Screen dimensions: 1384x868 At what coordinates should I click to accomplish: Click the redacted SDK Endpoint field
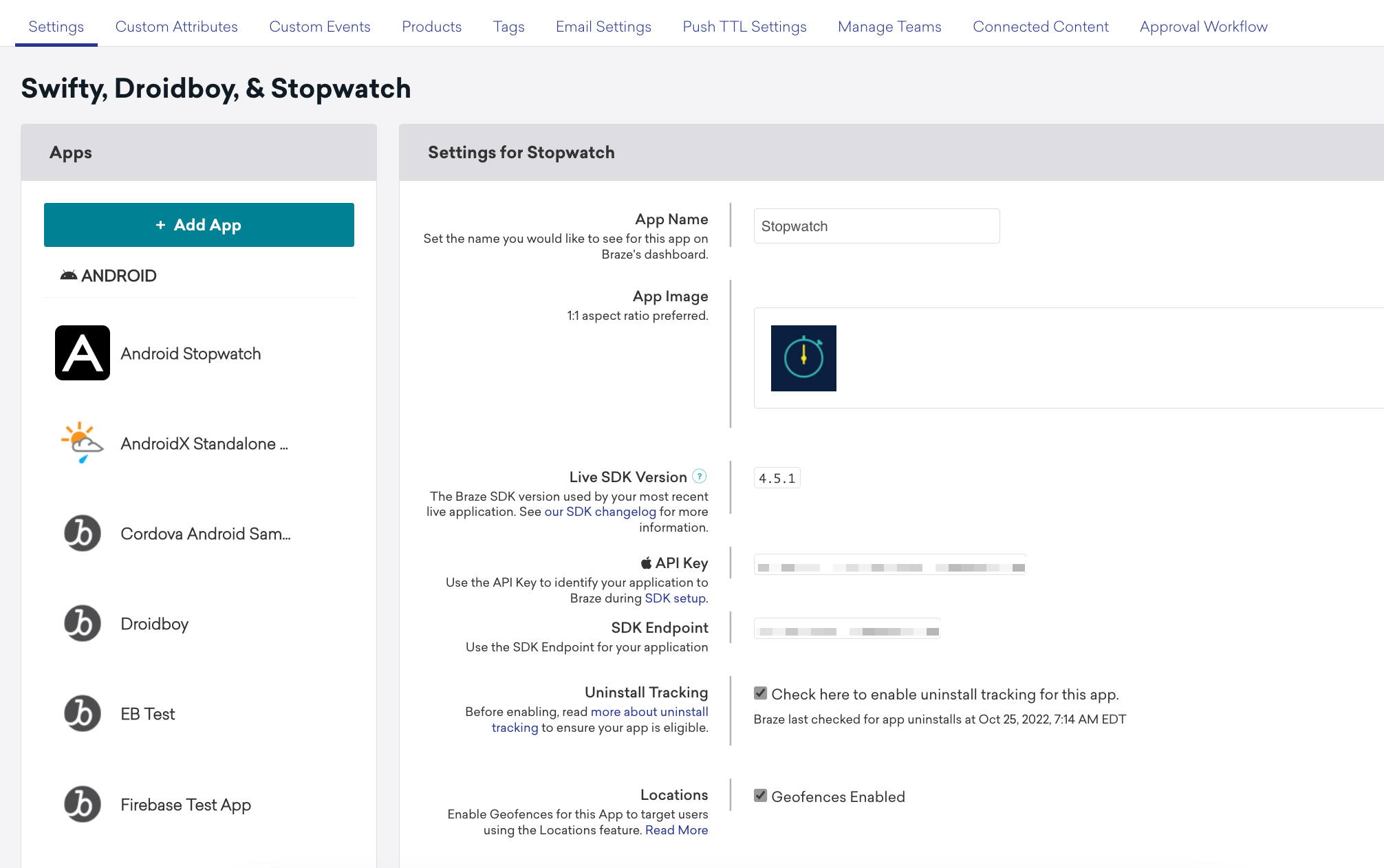click(x=847, y=629)
